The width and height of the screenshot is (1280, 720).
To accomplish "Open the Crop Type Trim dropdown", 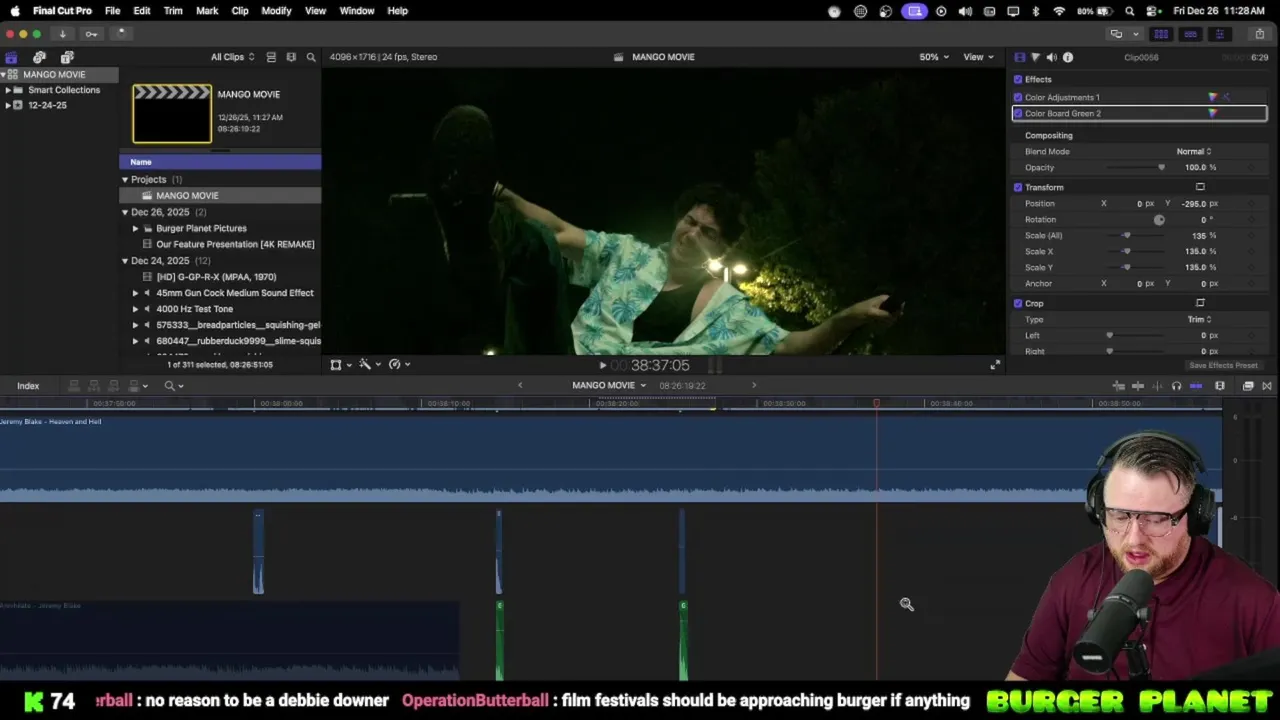I will [1199, 319].
